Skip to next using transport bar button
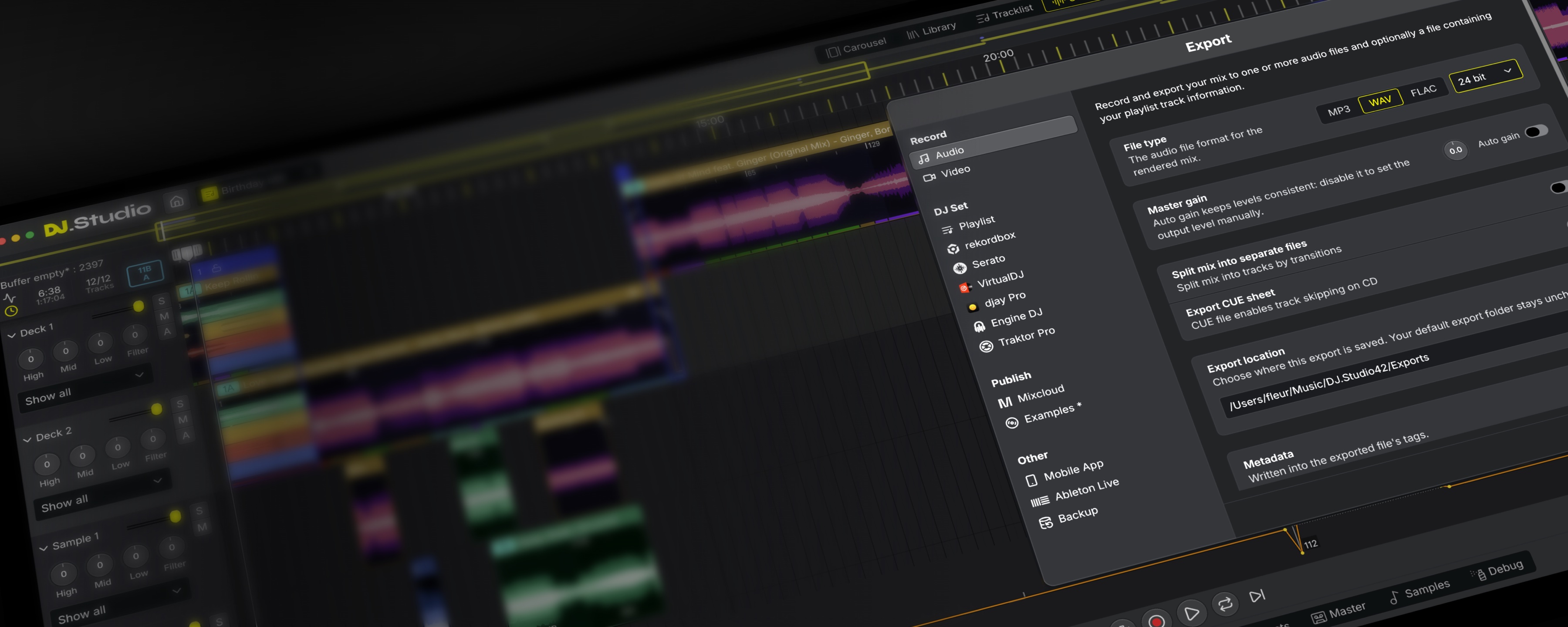Image resolution: width=1568 pixels, height=627 pixels. tap(1257, 595)
